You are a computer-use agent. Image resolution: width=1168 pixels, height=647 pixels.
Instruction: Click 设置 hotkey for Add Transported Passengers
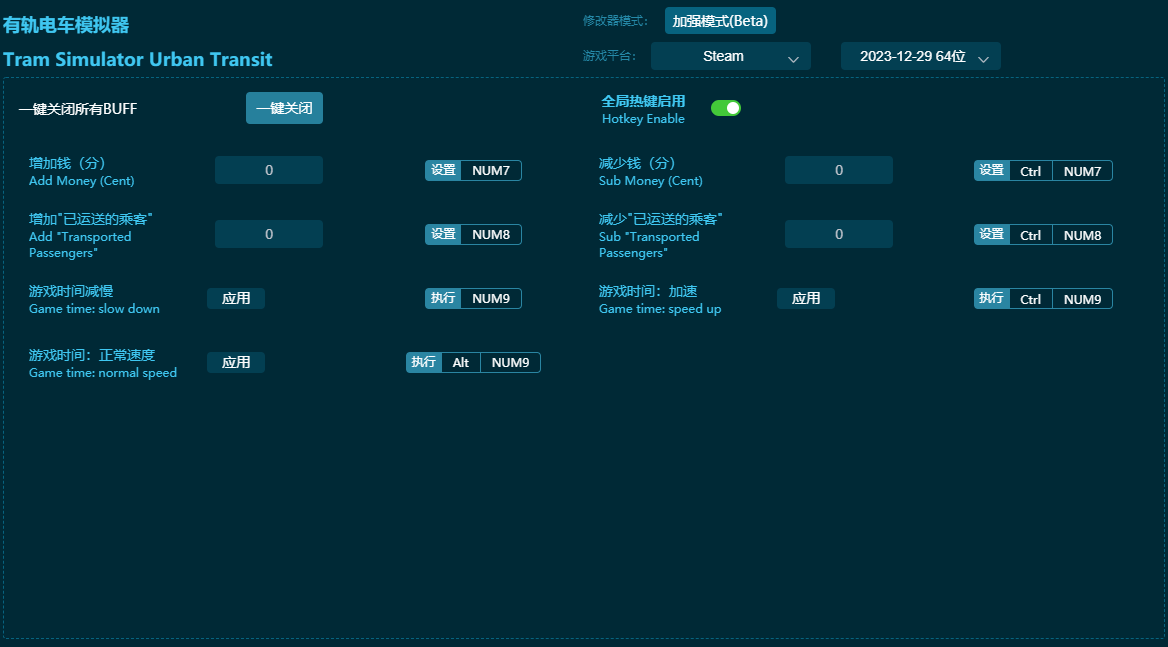click(x=443, y=235)
